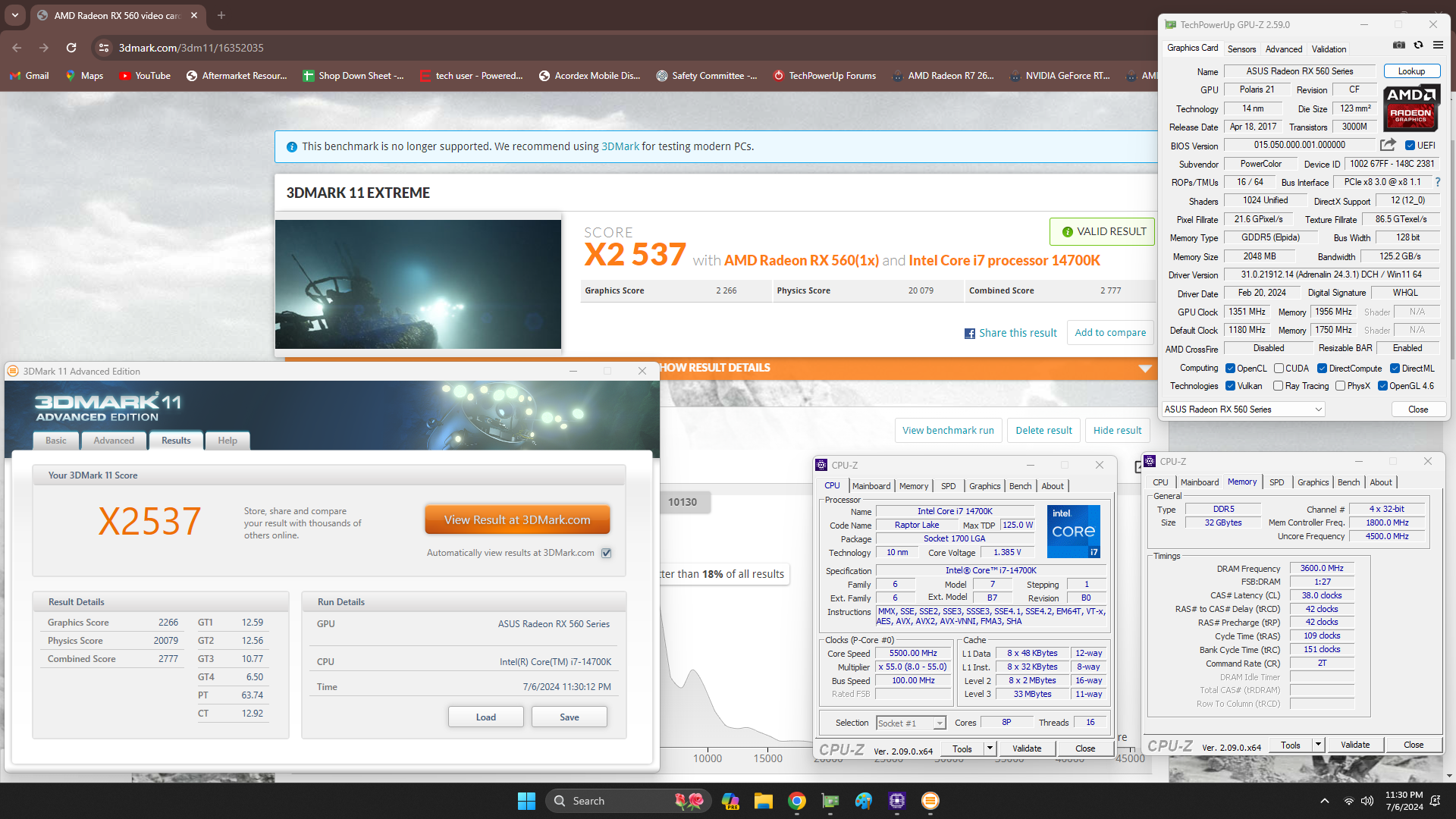Click View Result at 3DMark.com button
The image size is (1456, 819).
[517, 520]
